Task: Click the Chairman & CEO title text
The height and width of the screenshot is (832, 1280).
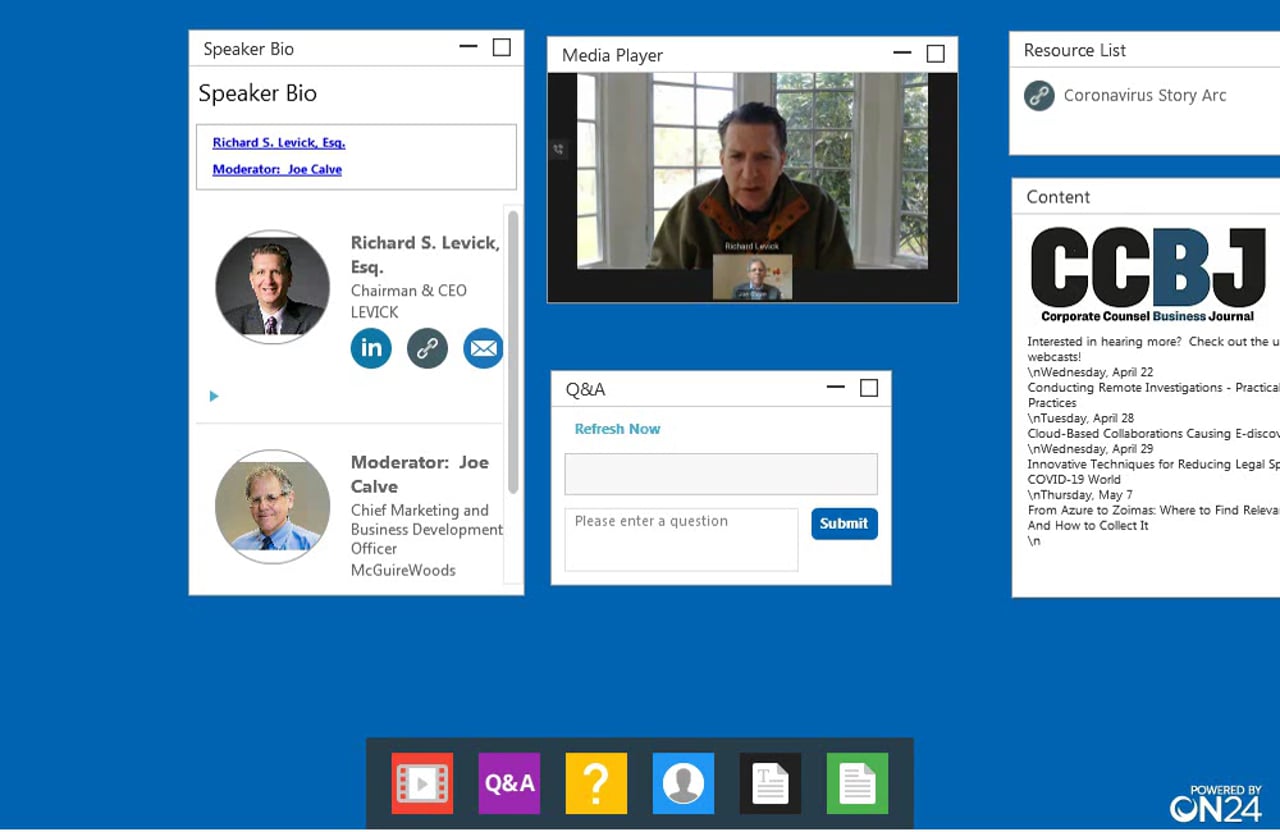Action: coord(408,291)
